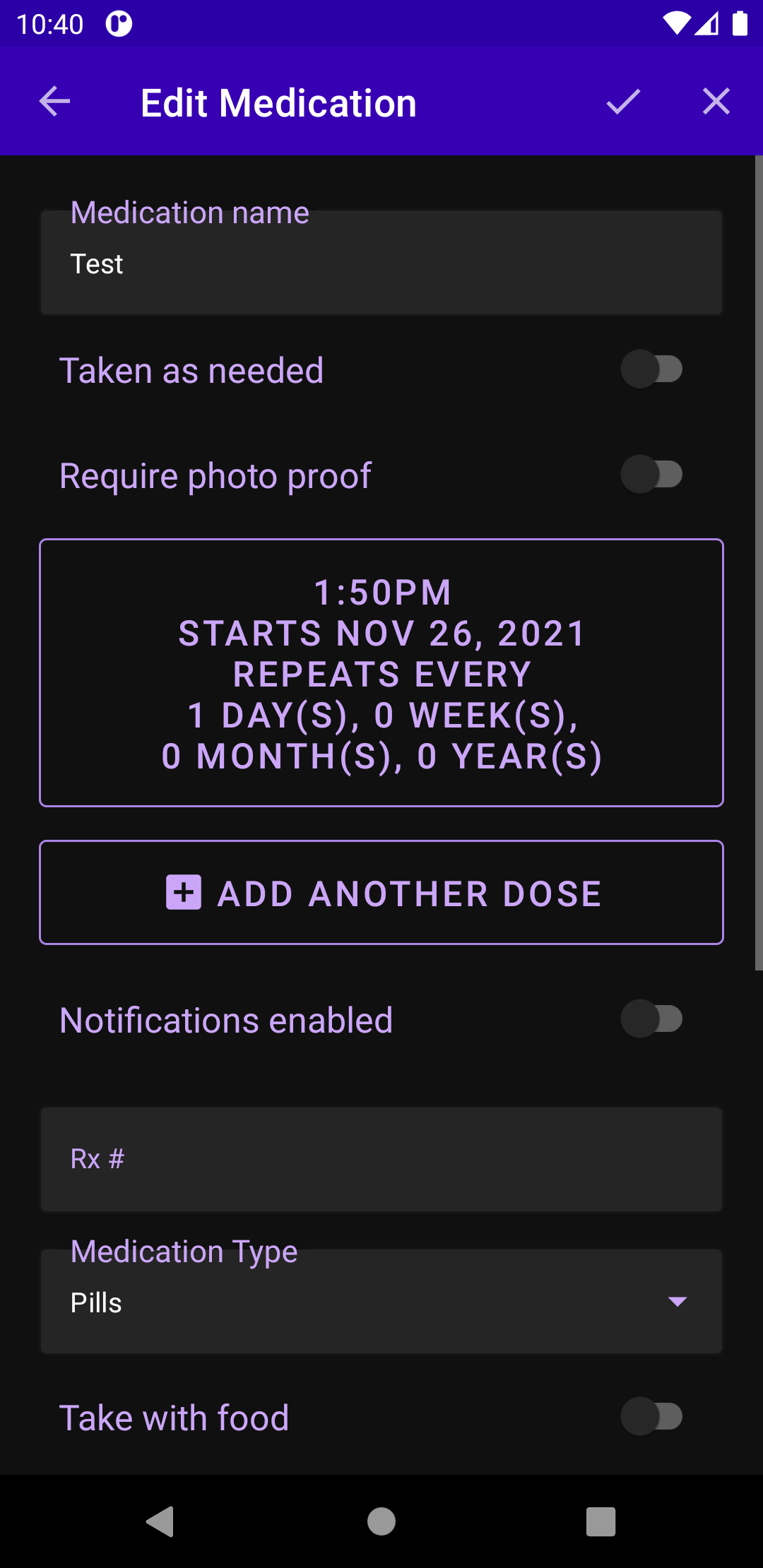Enable the Taken as needed switch
The image size is (763, 1568).
pos(651,369)
